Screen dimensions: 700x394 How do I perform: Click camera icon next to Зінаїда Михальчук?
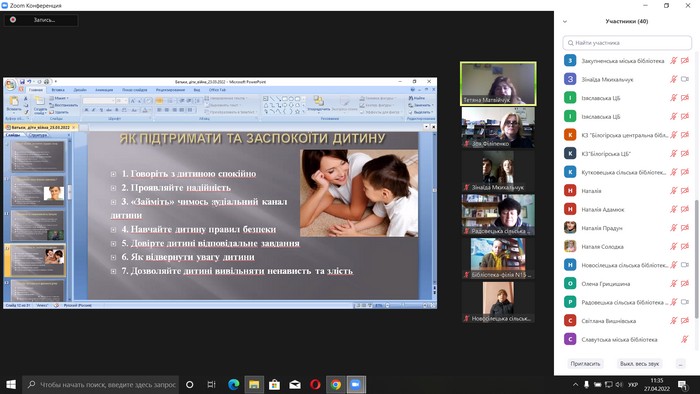[685, 79]
